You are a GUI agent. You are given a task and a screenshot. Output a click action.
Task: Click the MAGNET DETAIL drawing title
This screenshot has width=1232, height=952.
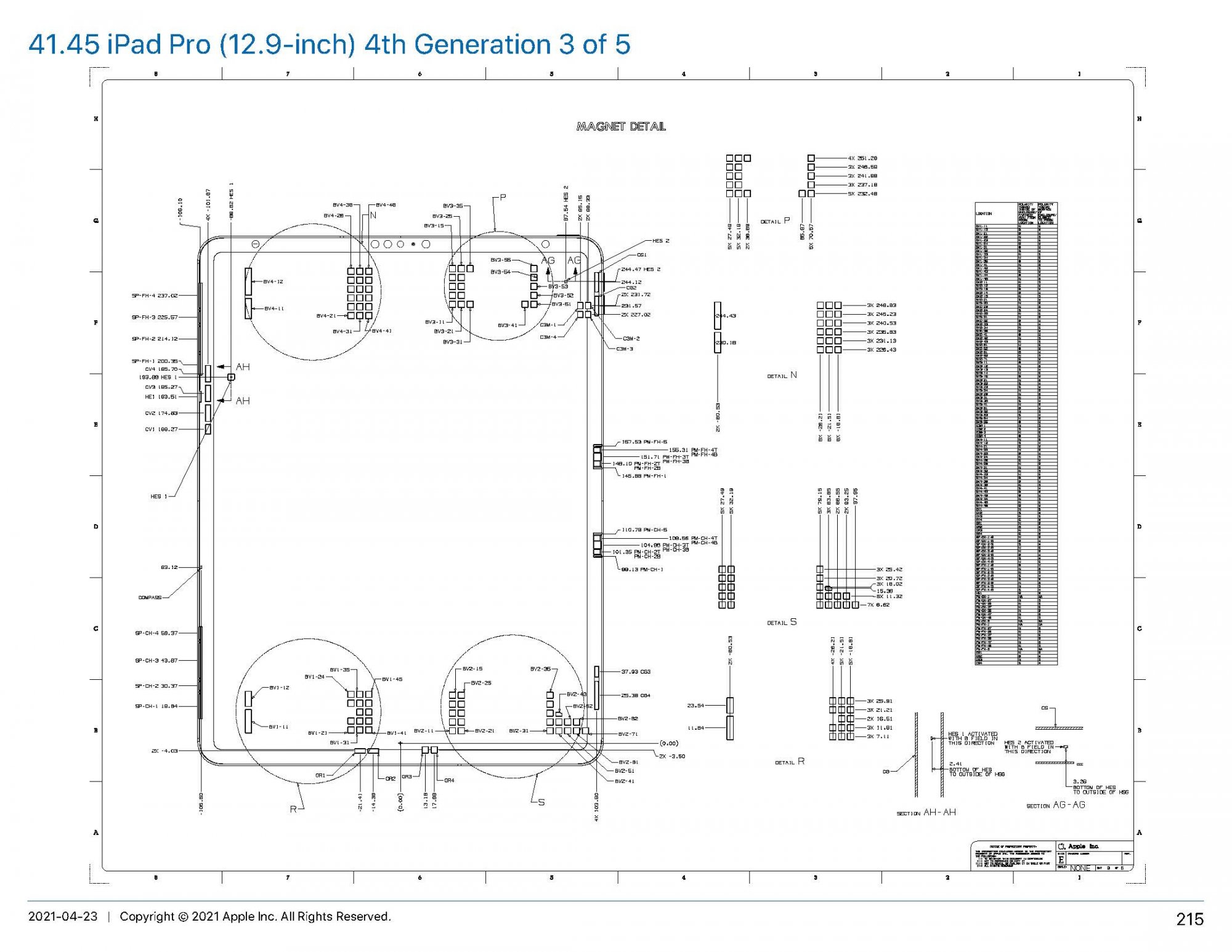click(x=620, y=126)
